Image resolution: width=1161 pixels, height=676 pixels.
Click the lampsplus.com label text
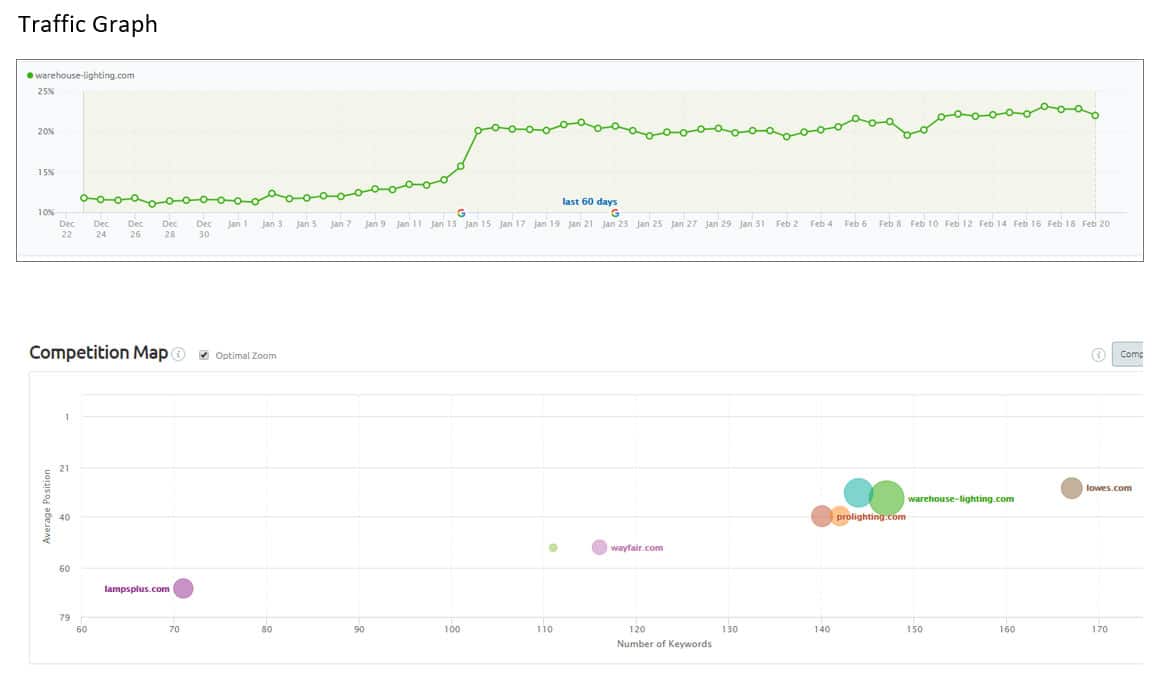(137, 589)
